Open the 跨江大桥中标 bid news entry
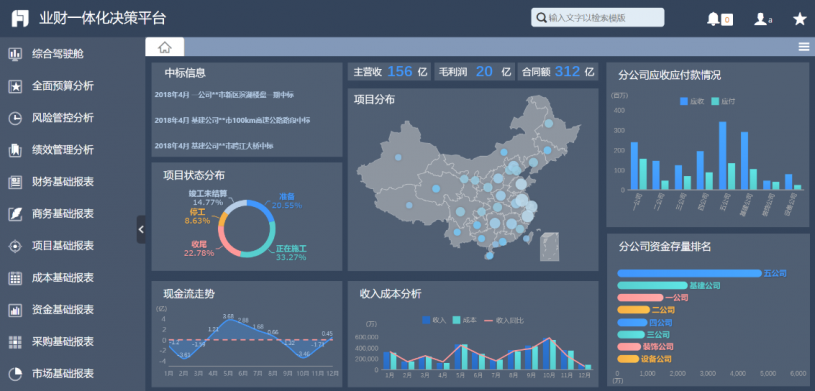 click(214, 146)
